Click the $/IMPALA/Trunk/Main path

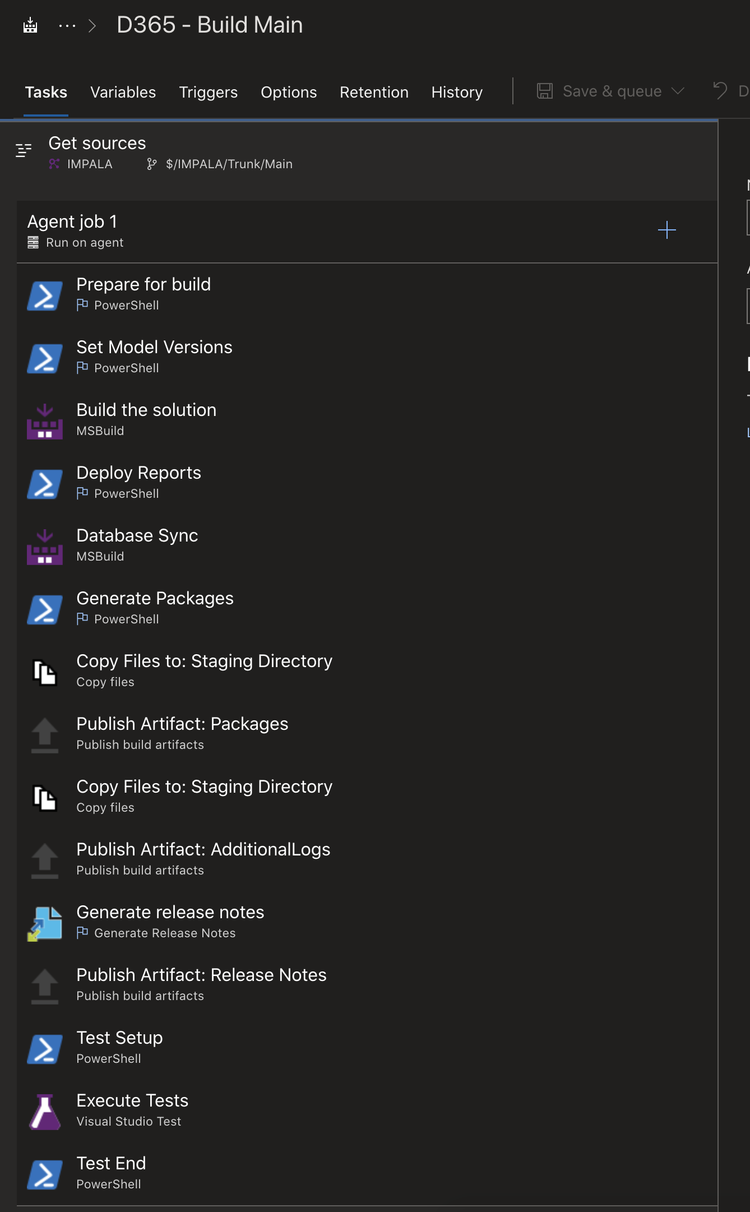pyautogui.click(x=229, y=164)
